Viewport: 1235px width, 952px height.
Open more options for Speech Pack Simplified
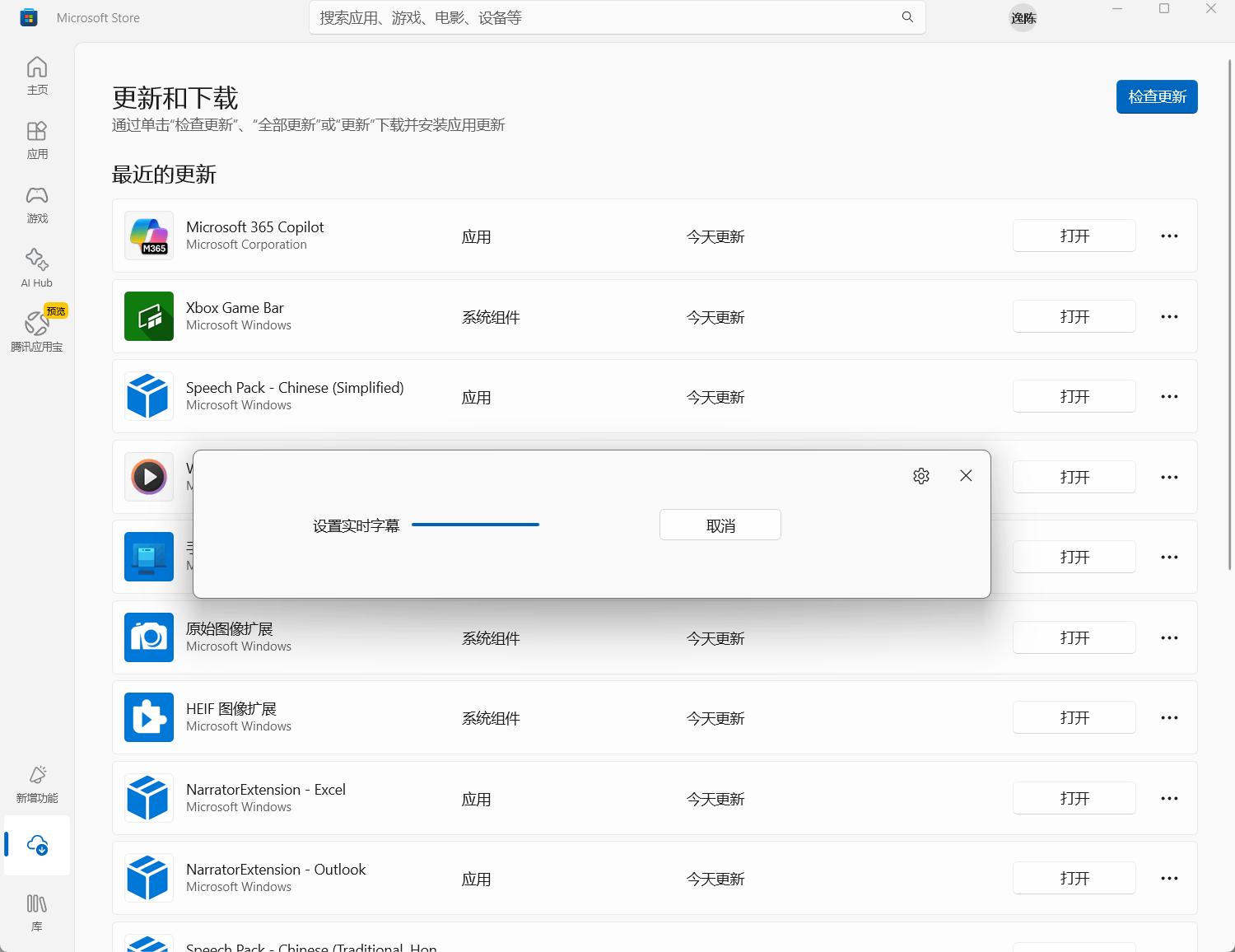tap(1169, 396)
